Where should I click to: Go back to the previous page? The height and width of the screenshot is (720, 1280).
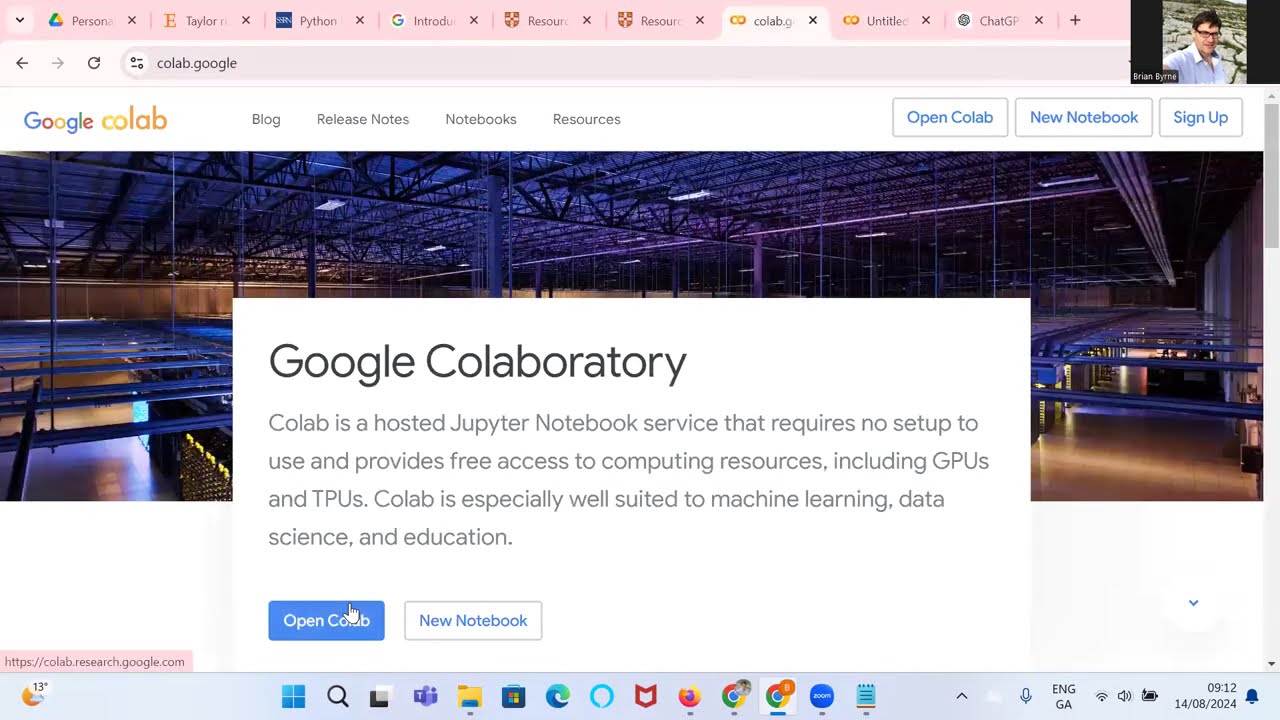pyautogui.click(x=22, y=63)
